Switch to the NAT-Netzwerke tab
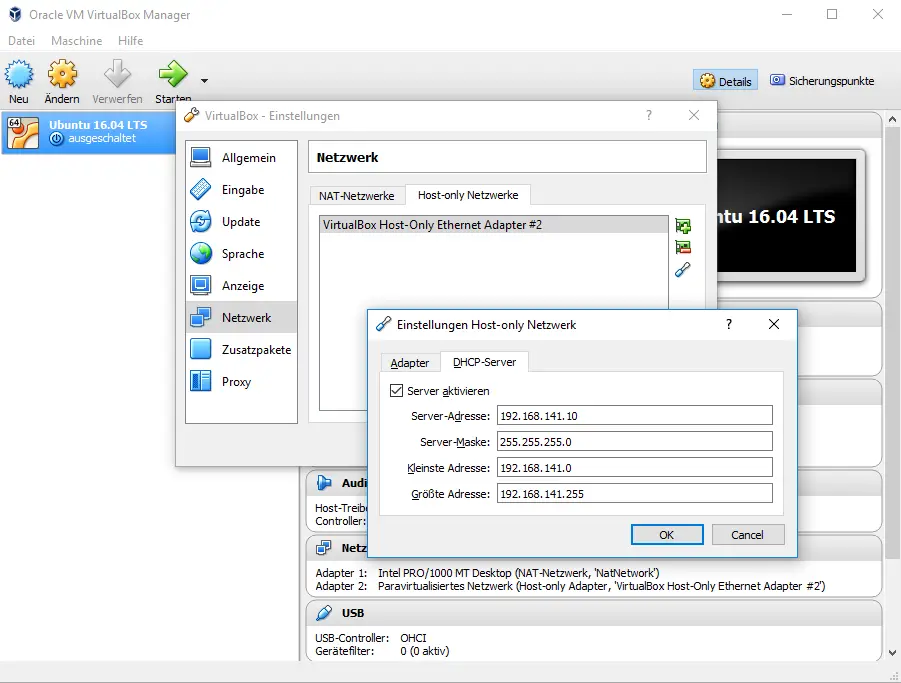Image resolution: width=901 pixels, height=683 pixels. point(357,196)
